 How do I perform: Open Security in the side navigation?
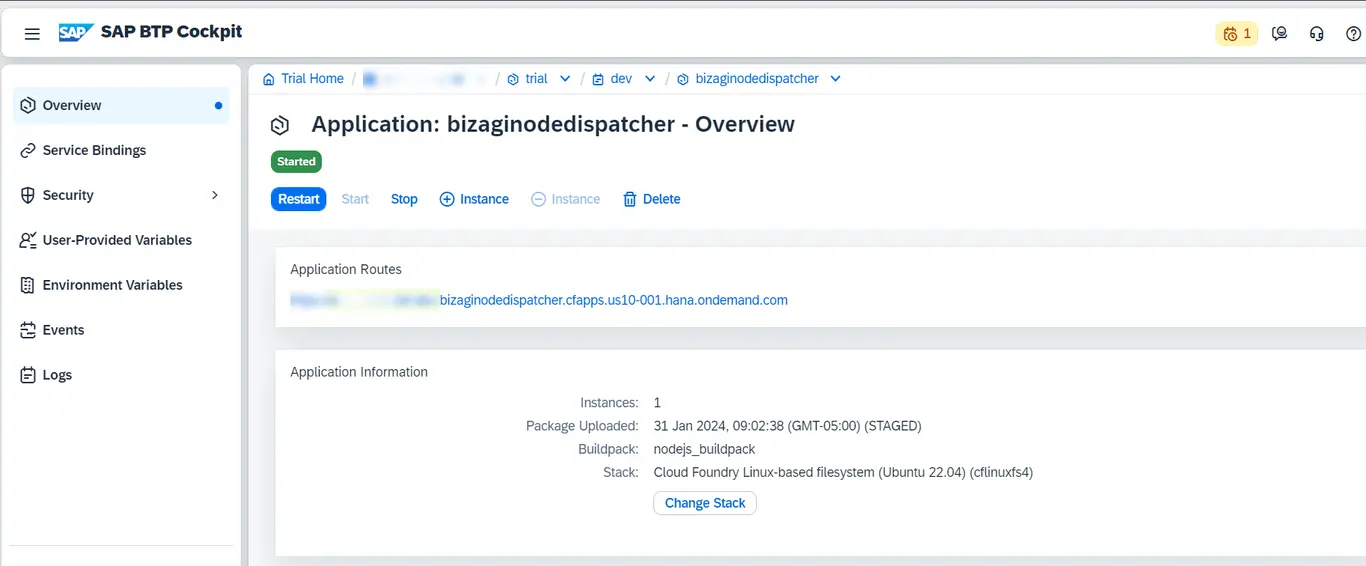121,195
